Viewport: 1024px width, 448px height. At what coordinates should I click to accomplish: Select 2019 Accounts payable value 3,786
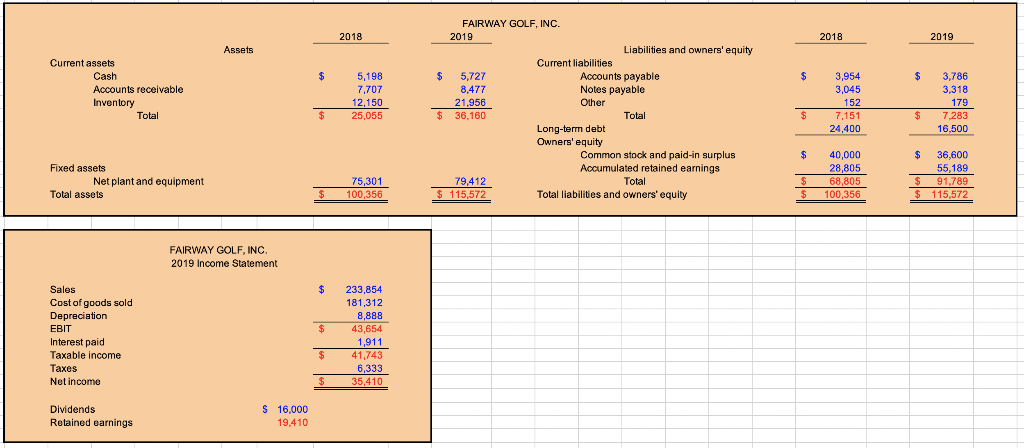pyautogui.click(x=955, y=76)
